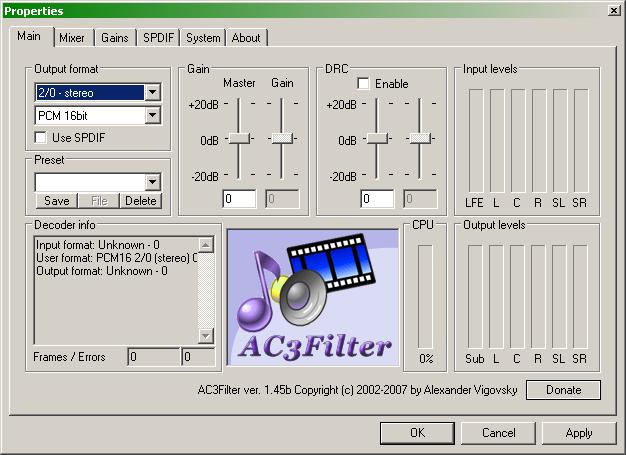Expand the Preset dropdown list

[153, 182]
